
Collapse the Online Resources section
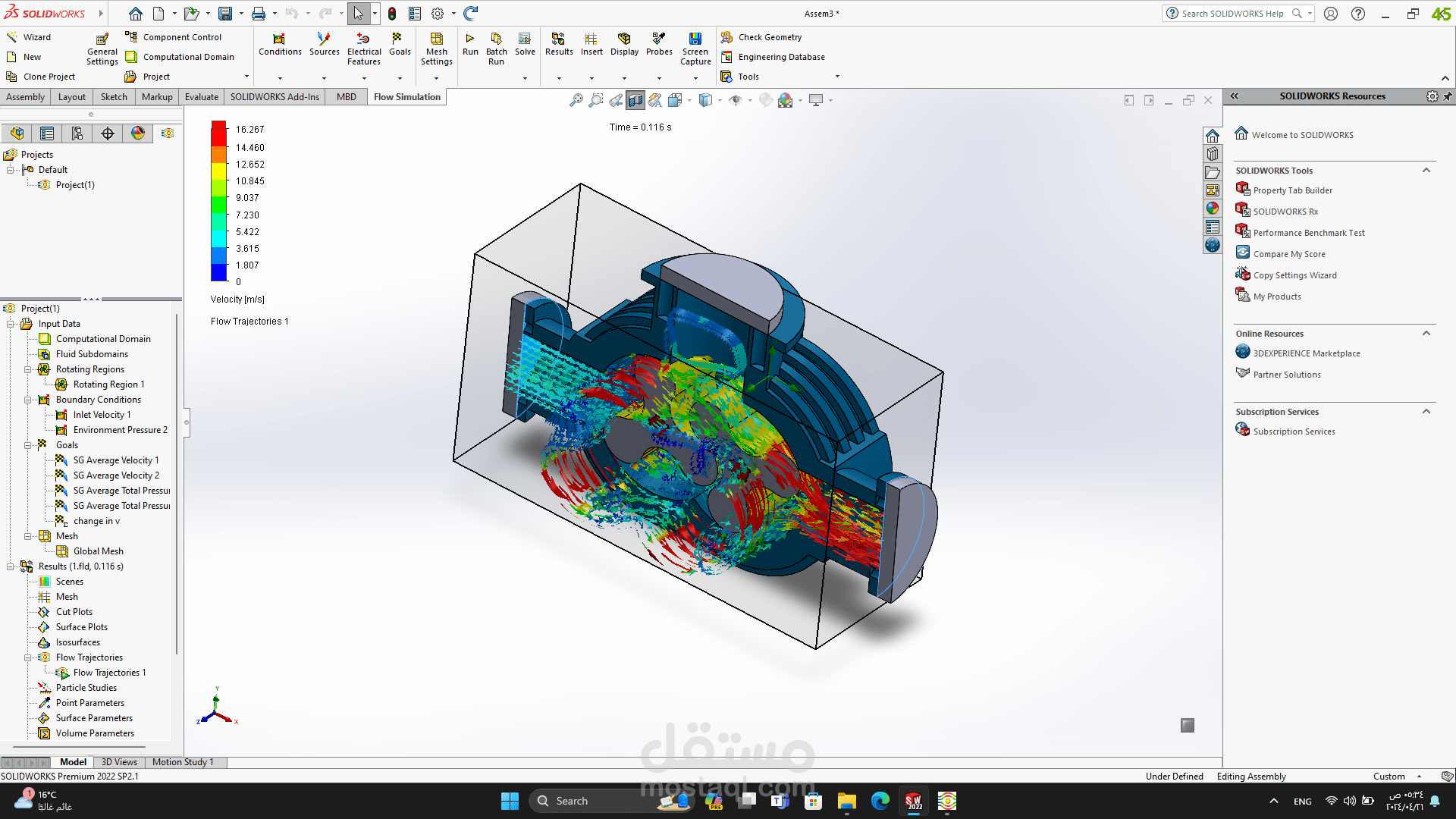[x=1426, y=334]
